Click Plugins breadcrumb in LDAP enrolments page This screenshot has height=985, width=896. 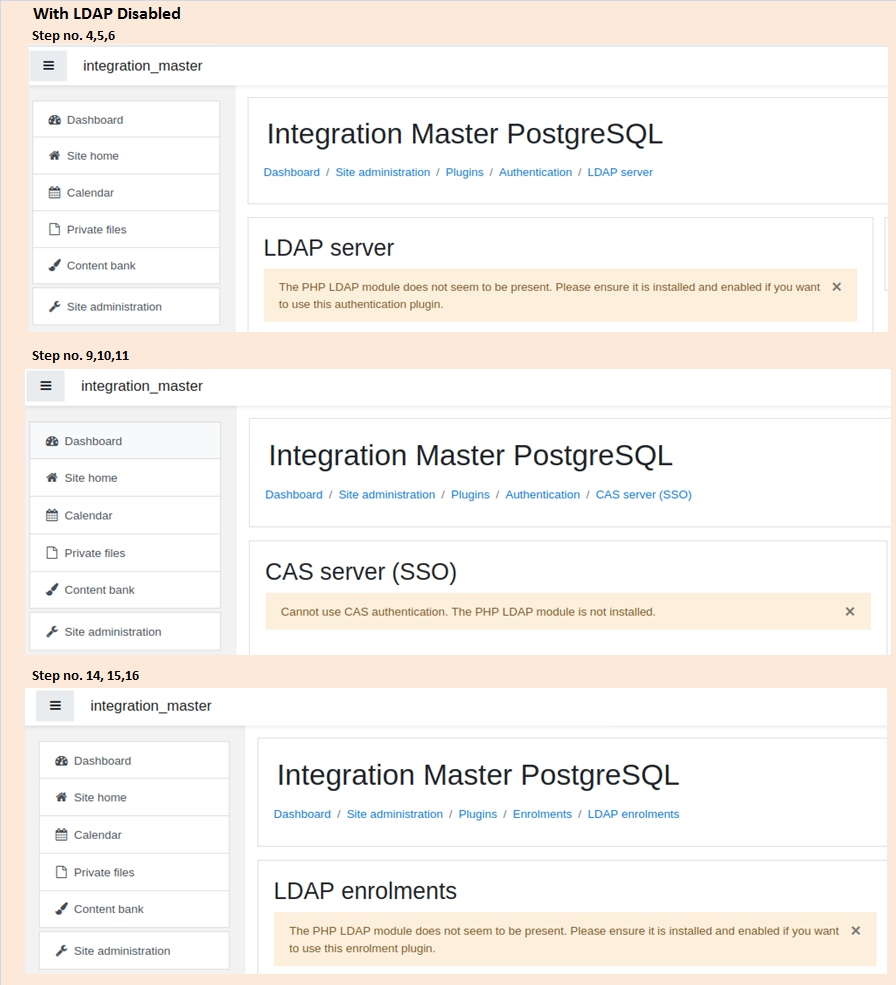tap(478, 814)
